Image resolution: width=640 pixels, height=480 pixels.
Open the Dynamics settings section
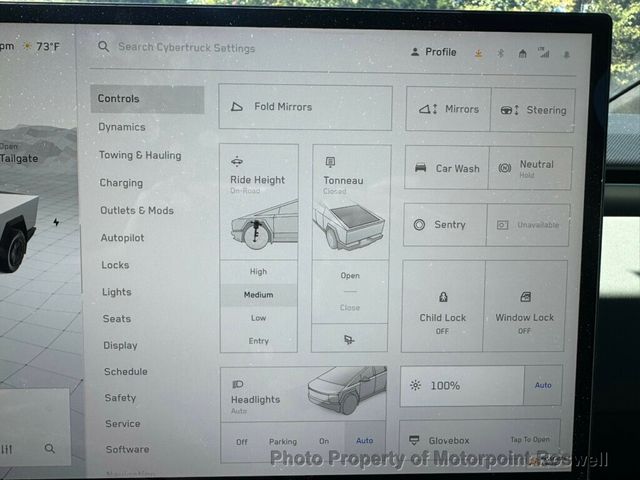[x=122, y=127]
